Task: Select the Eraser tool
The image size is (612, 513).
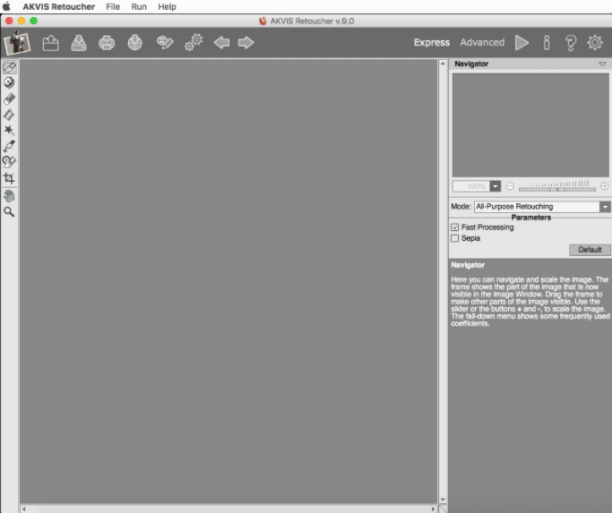Action: (9, 99)
